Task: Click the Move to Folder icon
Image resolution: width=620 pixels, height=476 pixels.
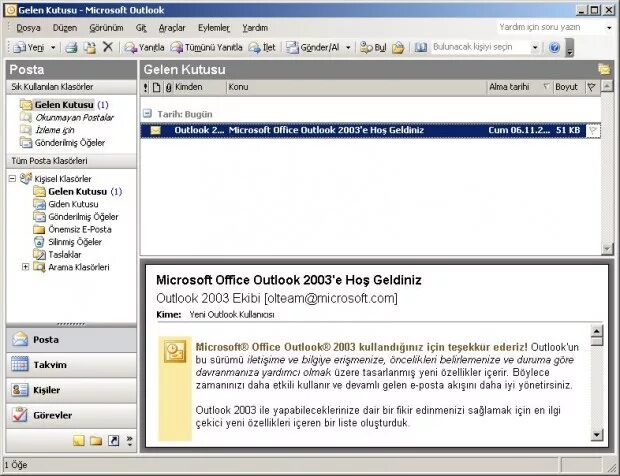Action: (x=90, y=47)
